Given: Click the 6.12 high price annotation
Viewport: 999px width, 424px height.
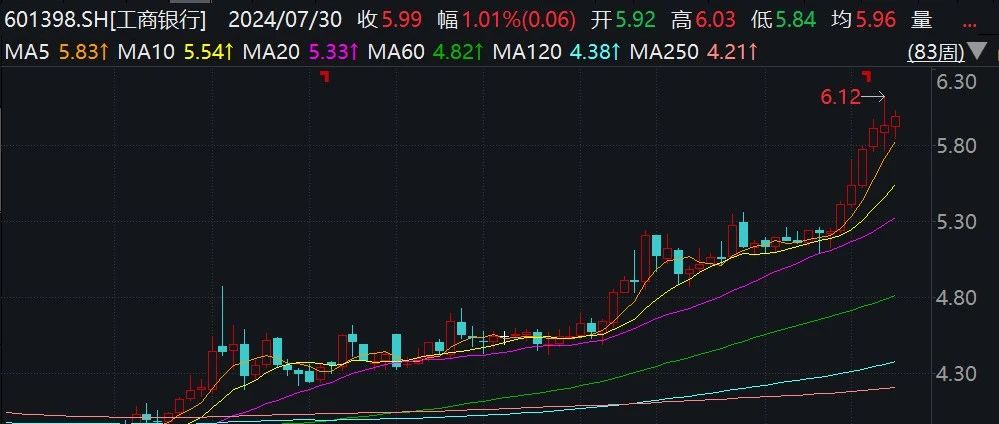Looking at the screenshot, I should pyautogui.click(x=840, y=98).
